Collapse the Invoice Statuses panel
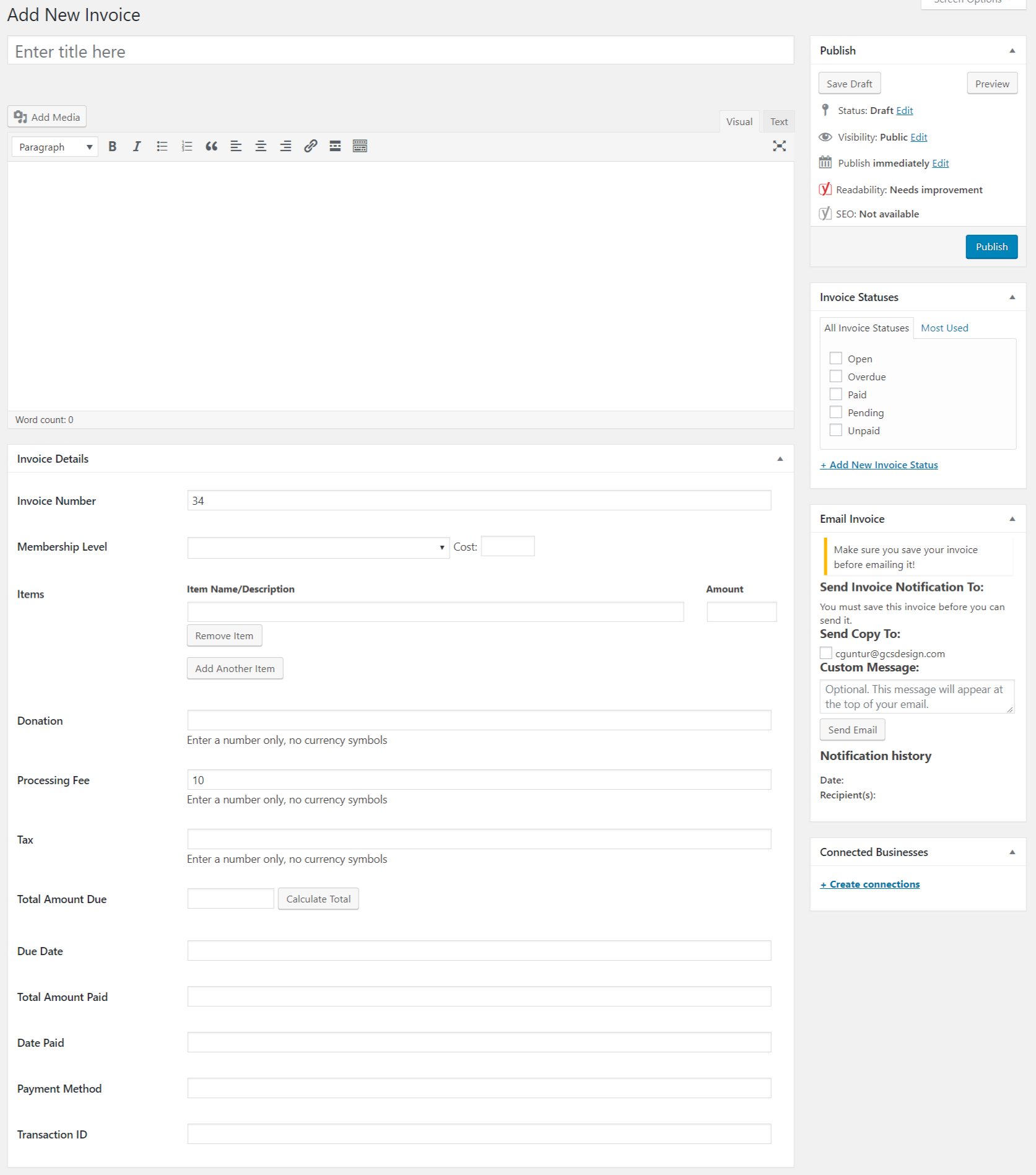1036x1175 pixels. (x=1012, y=297)
